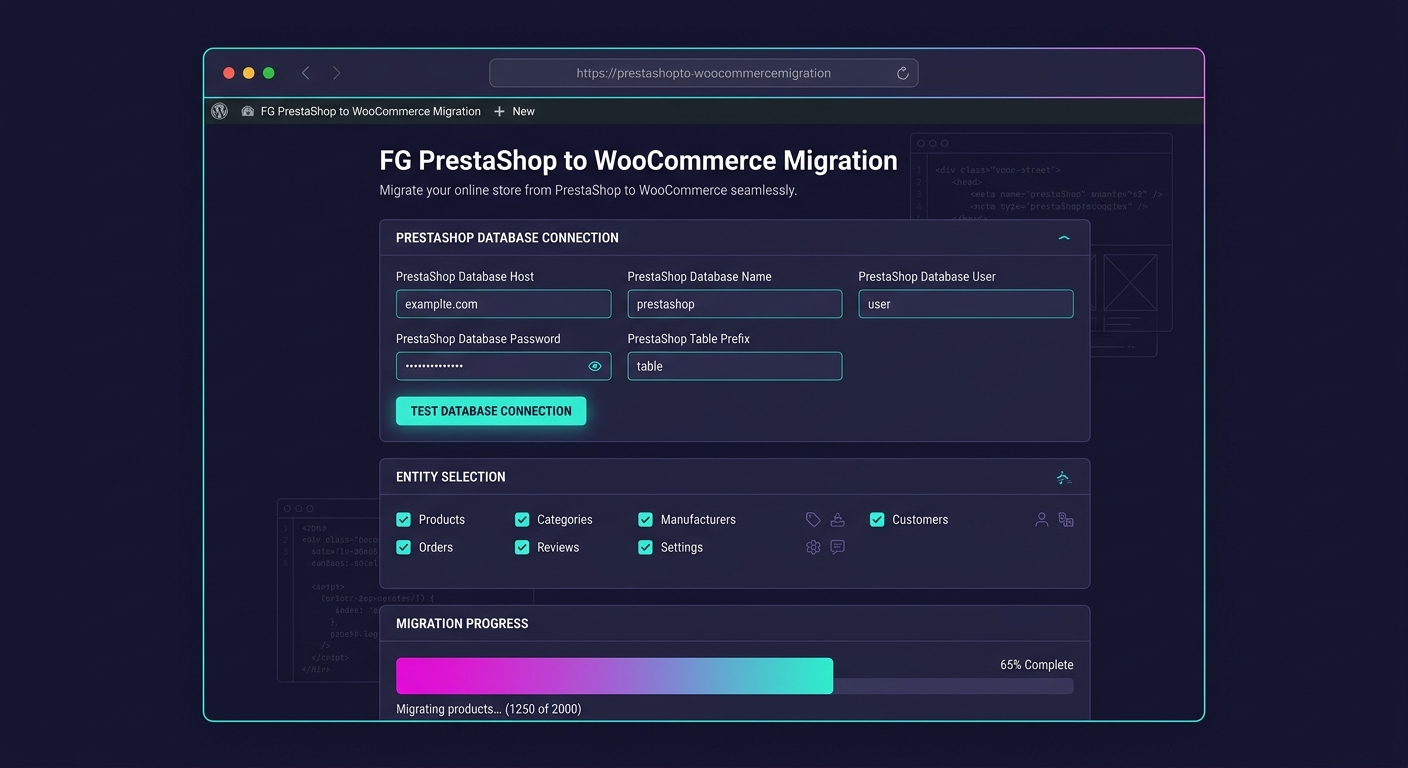Viewport: 1408px width, 768px height.
Task: Collapse the PrestaShop Database Connection panel chevron
Action: click(1064, 238)
